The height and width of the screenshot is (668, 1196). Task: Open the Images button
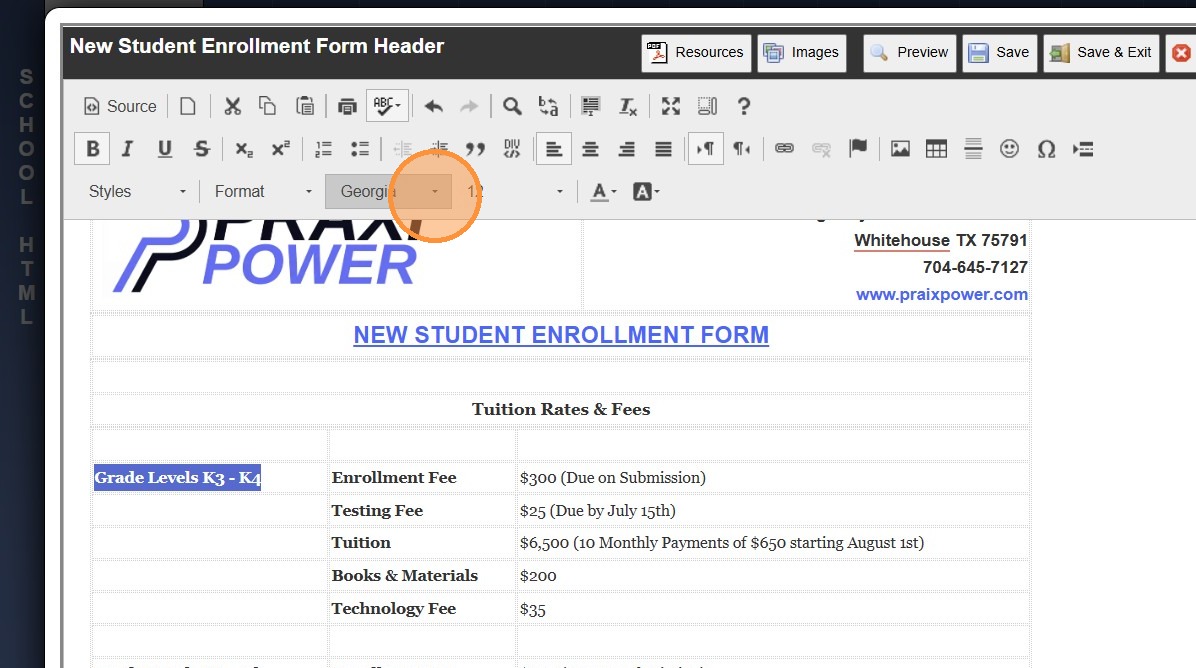[x=802, y=53]
